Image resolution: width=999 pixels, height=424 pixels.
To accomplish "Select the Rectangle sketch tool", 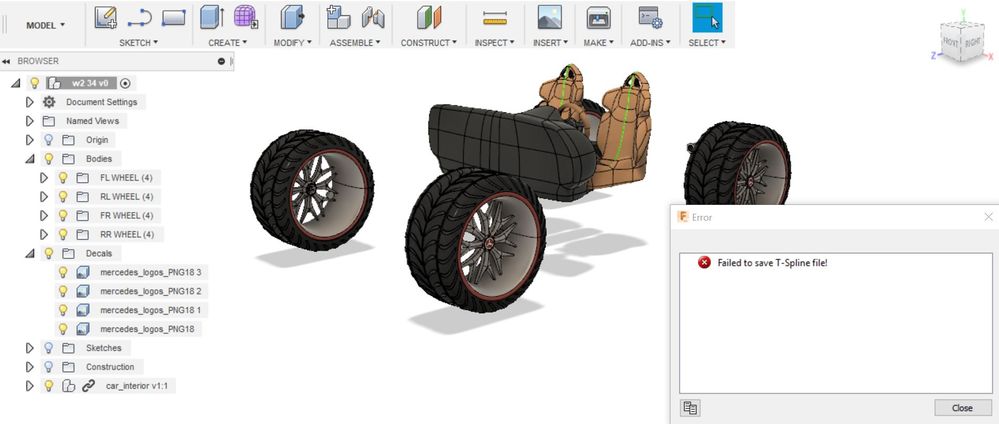I will click(173, 17).
